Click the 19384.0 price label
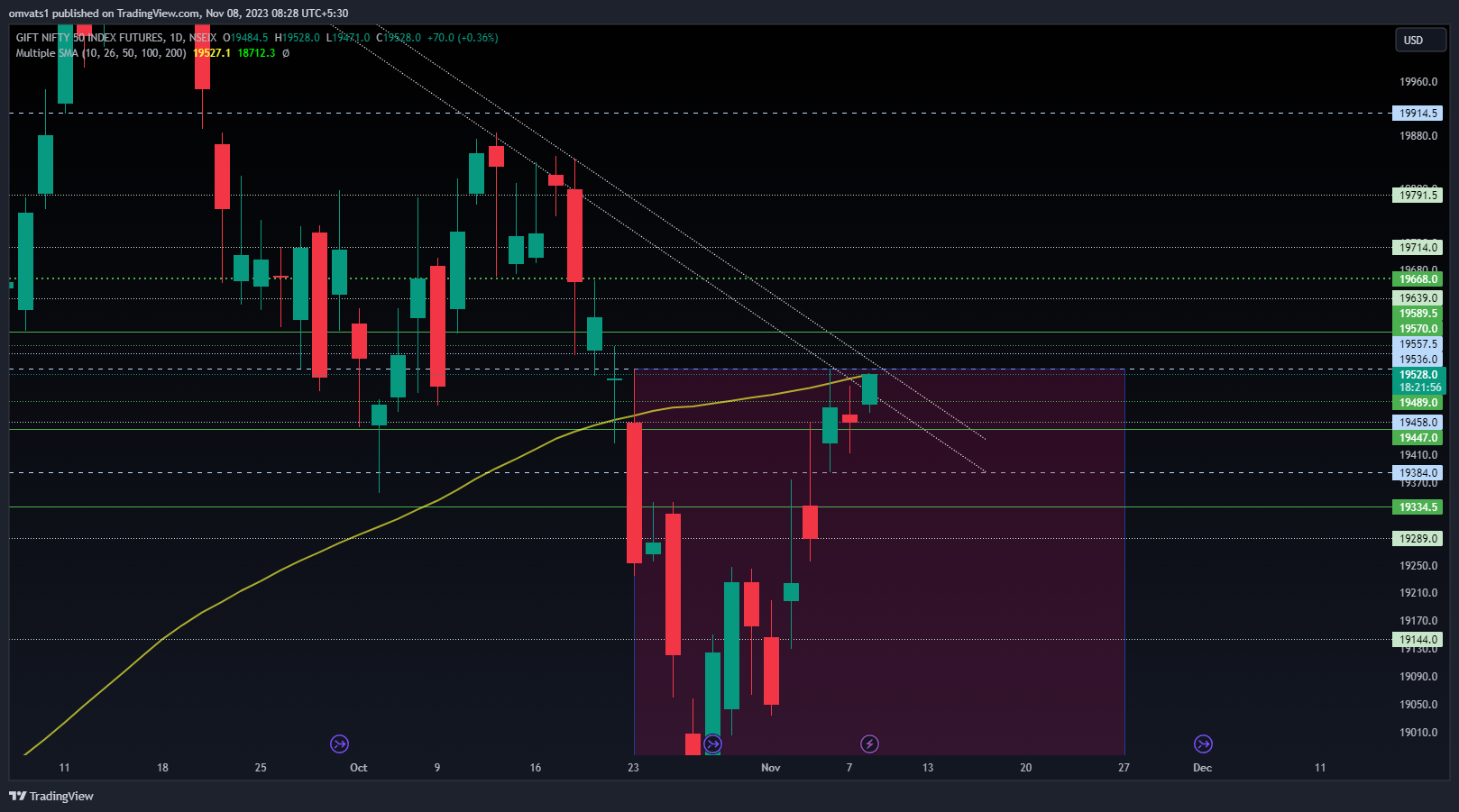 coord(1418,472)
